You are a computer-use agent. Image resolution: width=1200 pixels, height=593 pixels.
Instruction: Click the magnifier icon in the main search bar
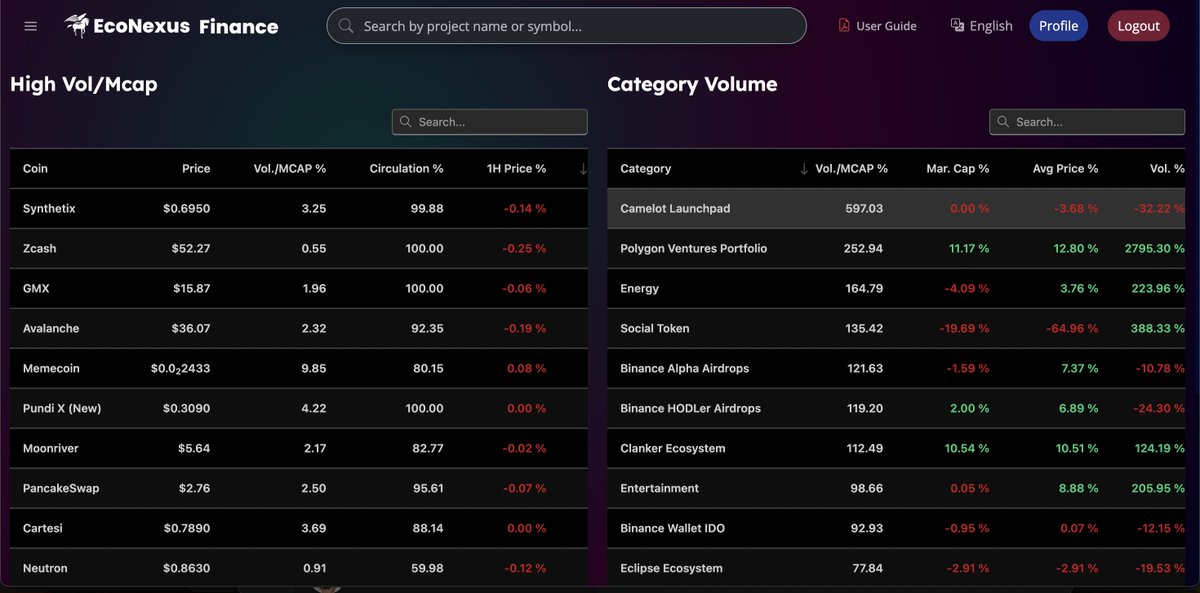[344, 25]
